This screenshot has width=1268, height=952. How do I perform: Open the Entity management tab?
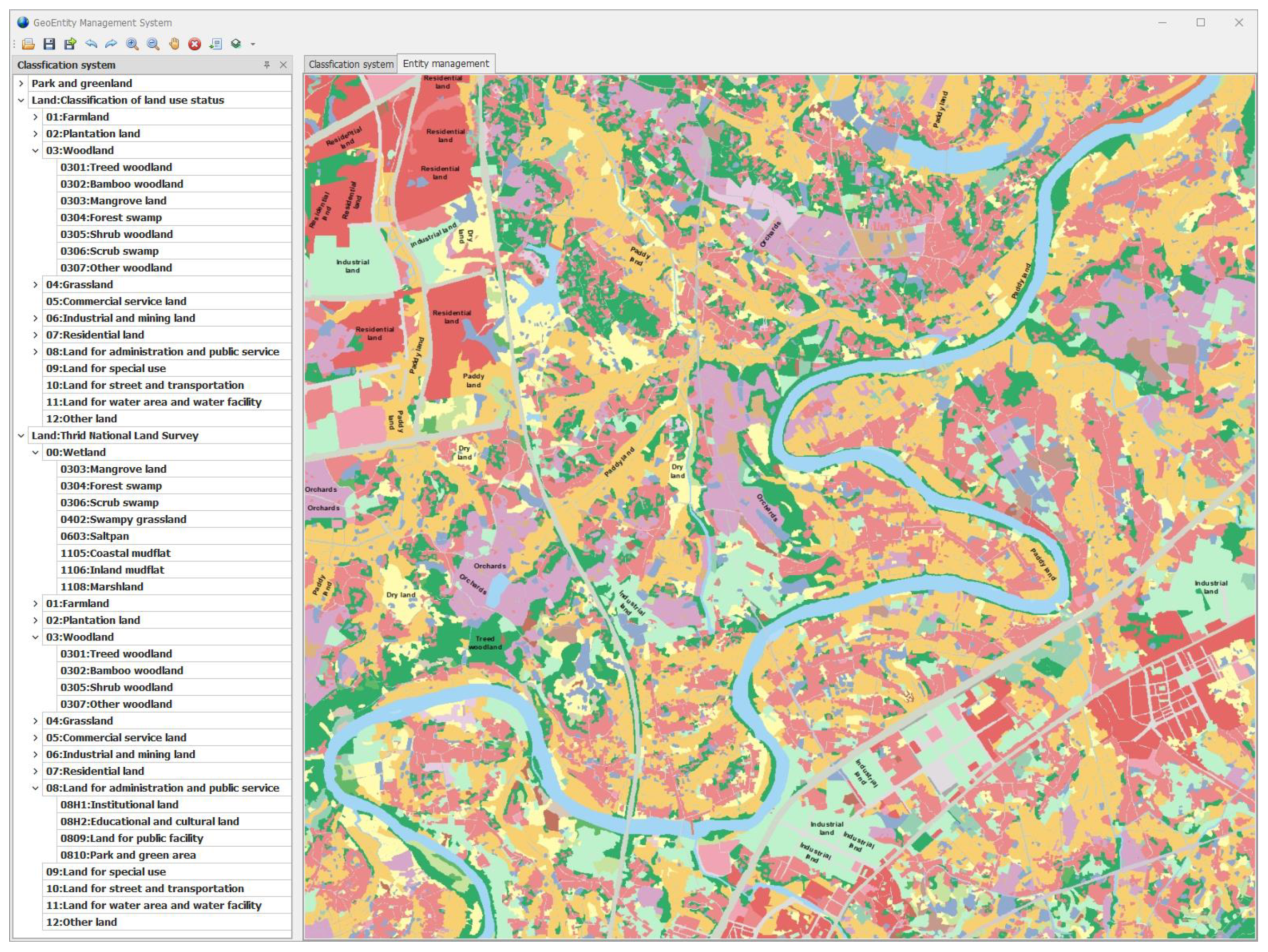pos(445,63)
